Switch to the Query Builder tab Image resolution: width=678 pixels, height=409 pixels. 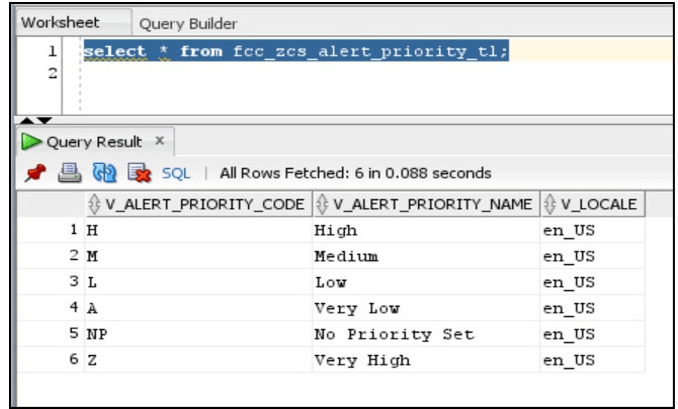[188, 24]
